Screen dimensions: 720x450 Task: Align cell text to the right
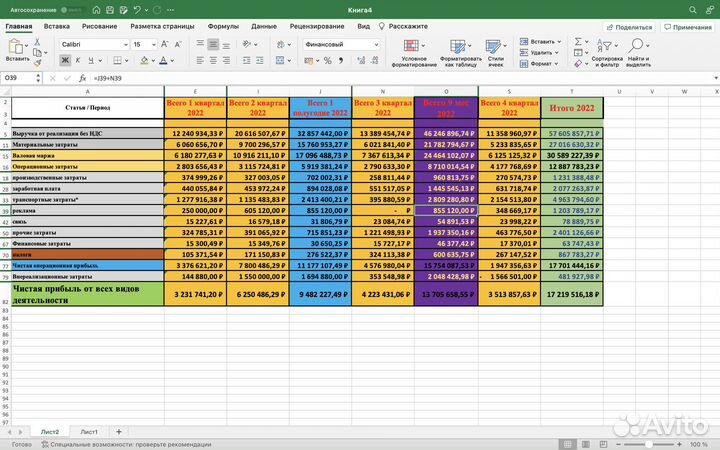[226, 60]
